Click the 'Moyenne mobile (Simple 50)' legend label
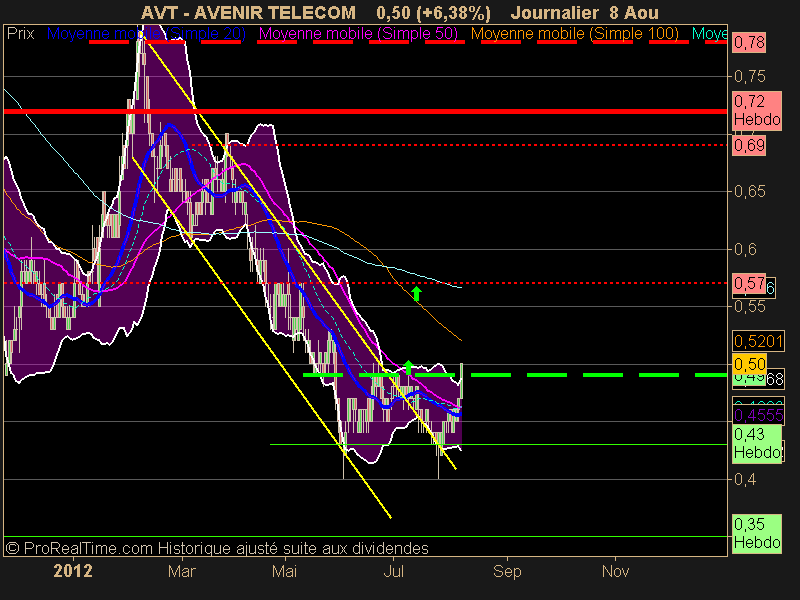 (x=358, y=34)
